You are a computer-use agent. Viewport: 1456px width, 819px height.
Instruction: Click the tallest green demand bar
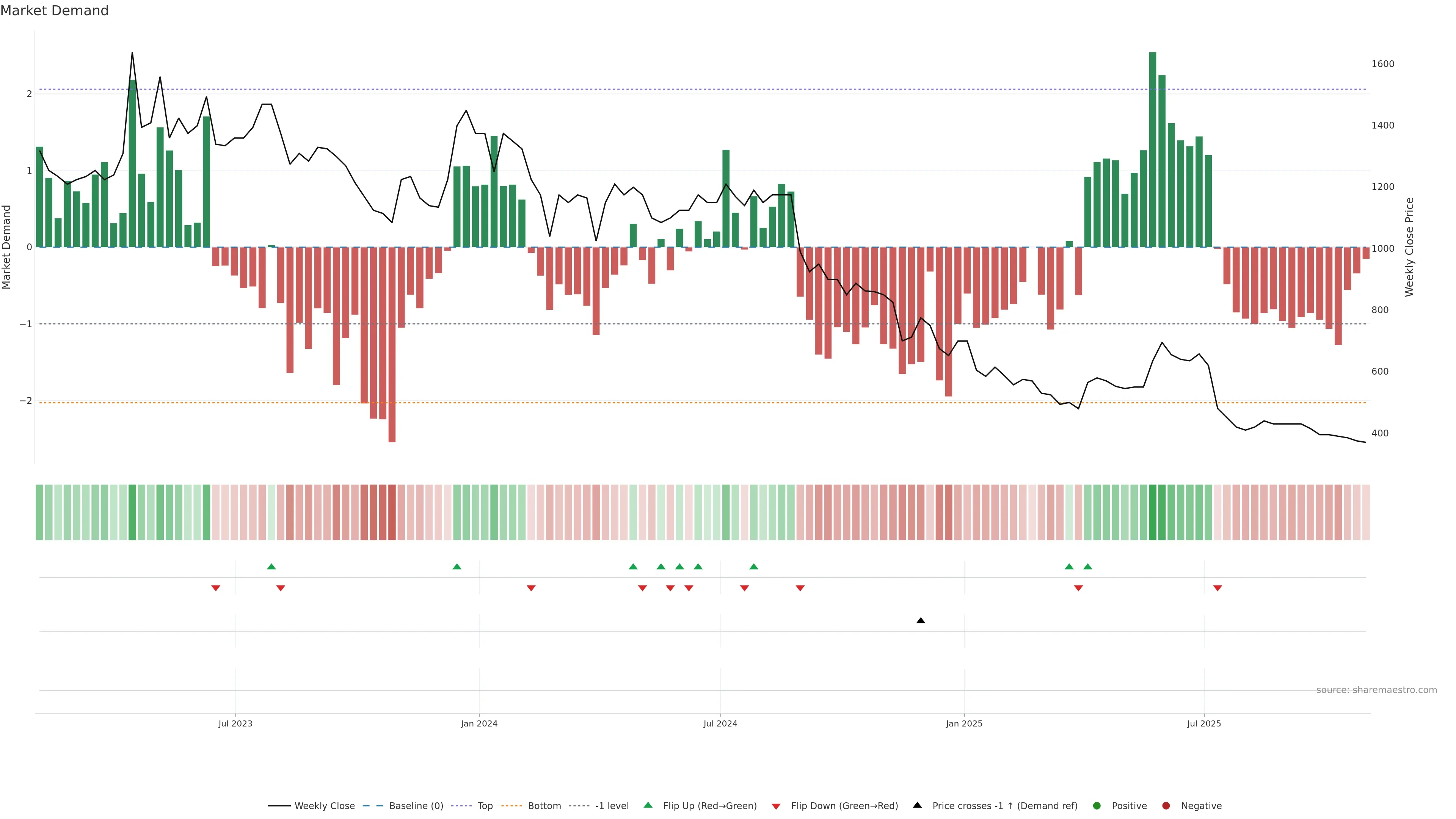(1153, 150)
